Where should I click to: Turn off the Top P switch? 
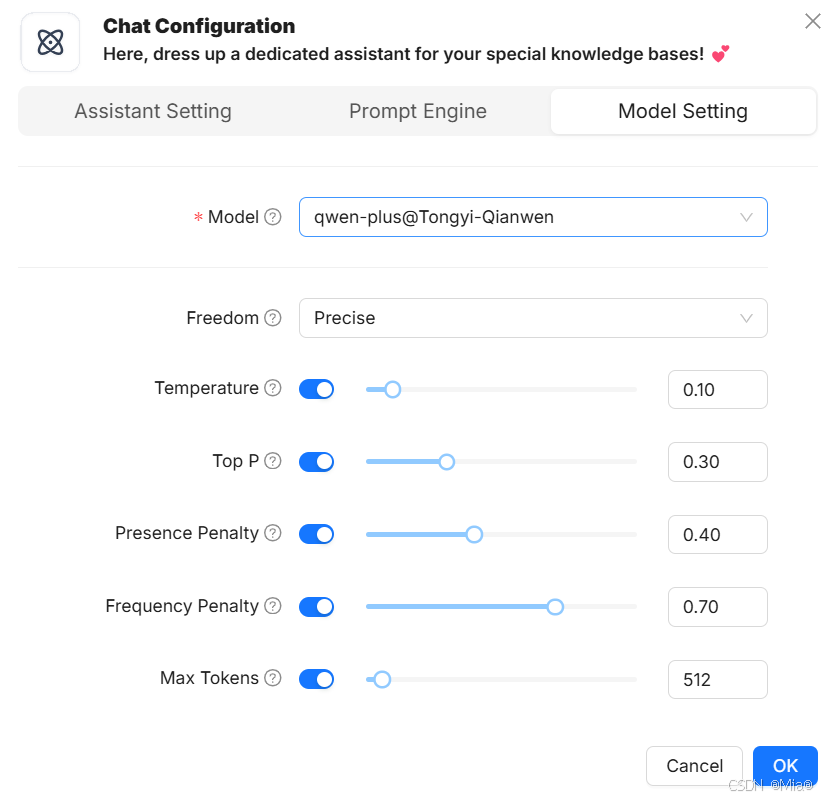click(x=316, y=462)
